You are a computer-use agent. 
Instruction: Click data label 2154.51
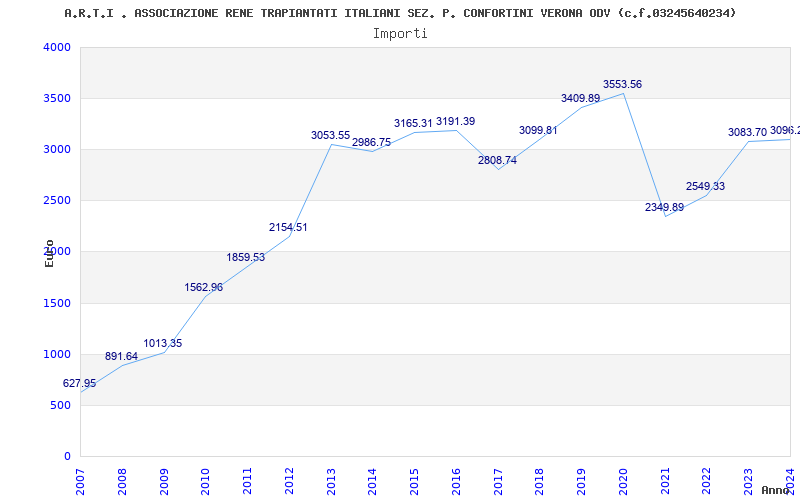click(288, 227)
